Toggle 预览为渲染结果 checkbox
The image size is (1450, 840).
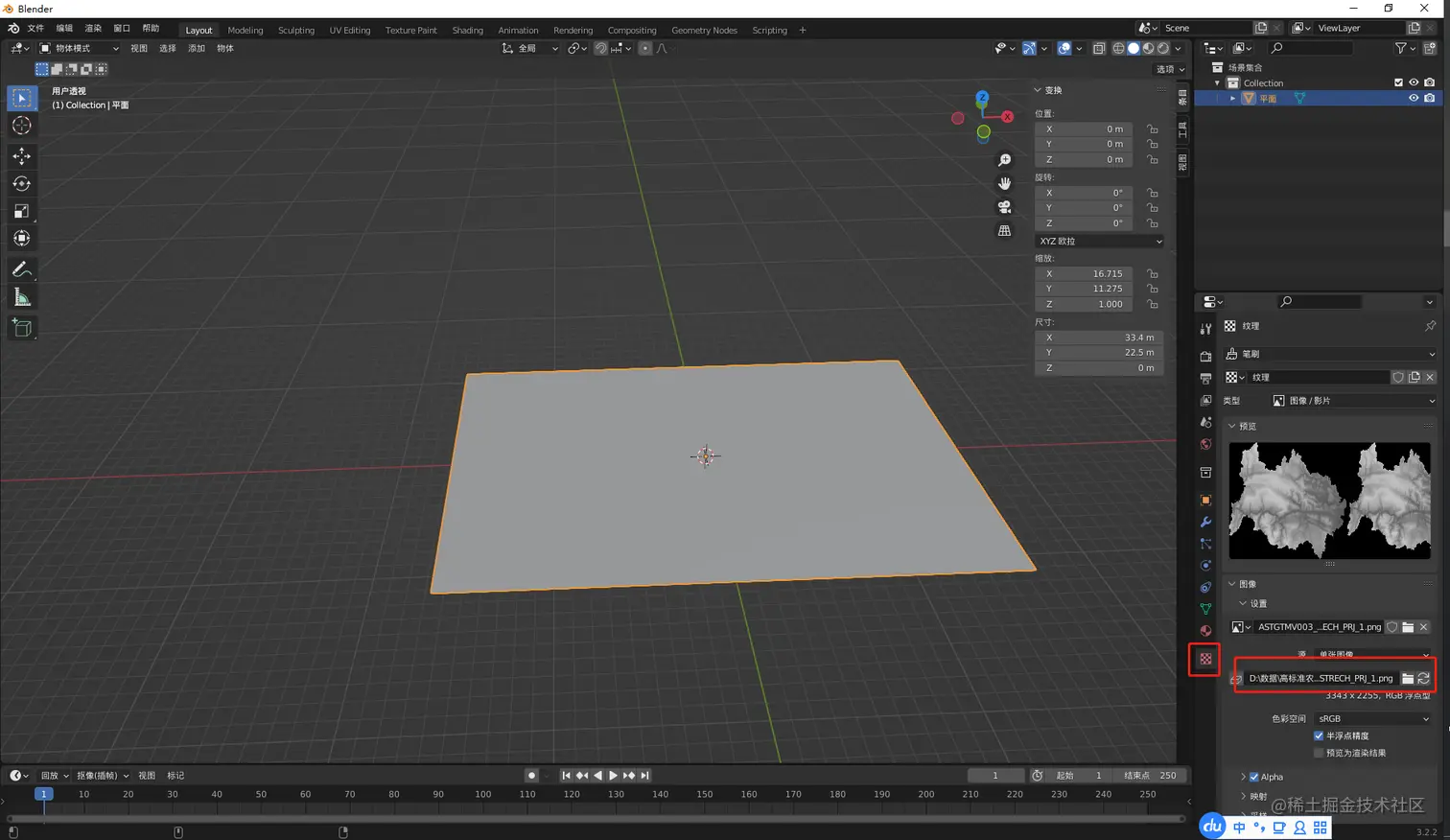[x=1319, y=753]
